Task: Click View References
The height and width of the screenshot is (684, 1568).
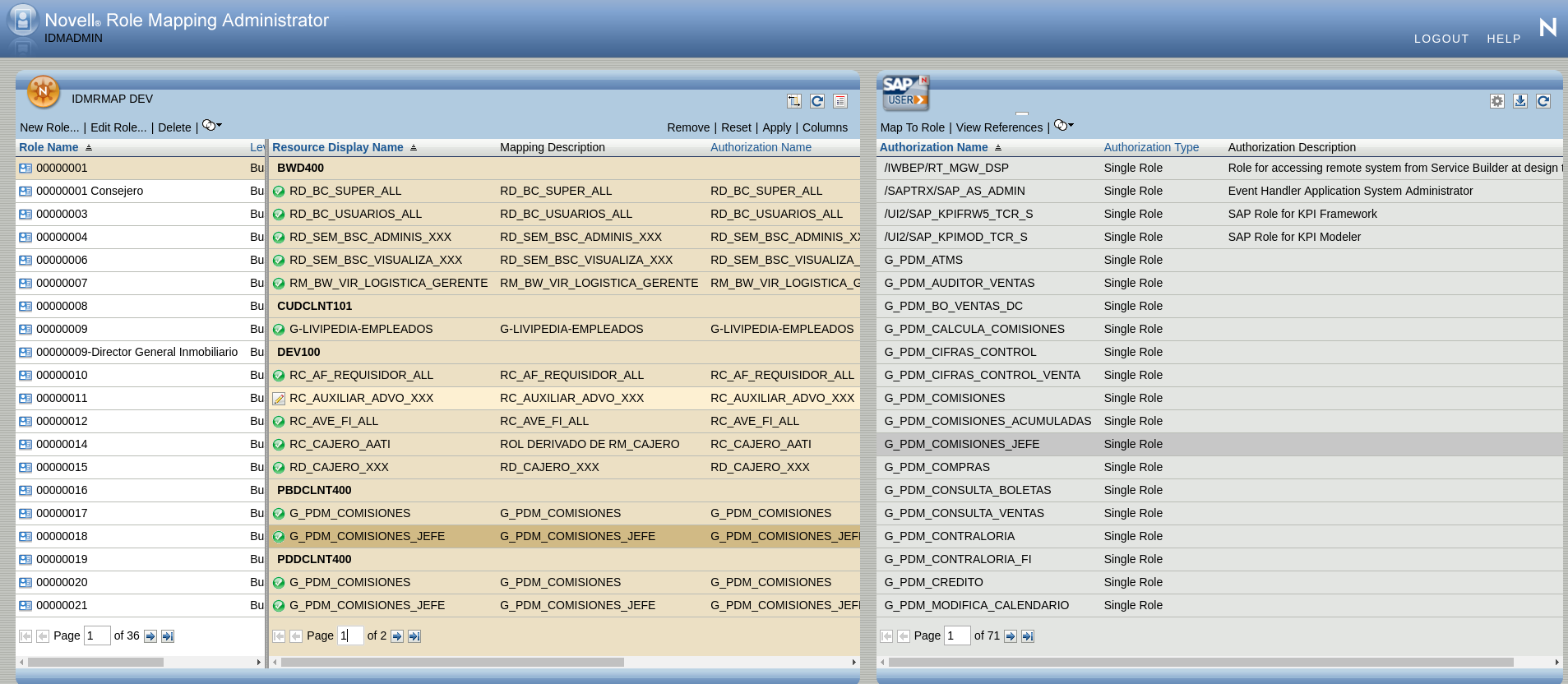Action: [999, 127]
